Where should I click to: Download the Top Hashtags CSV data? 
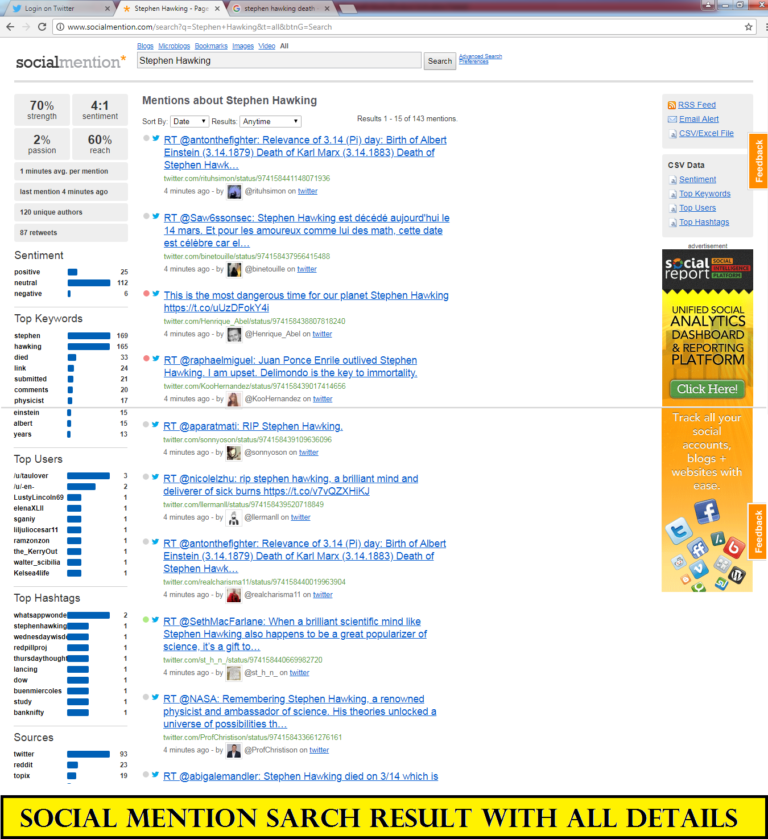[x=704, y=222]
